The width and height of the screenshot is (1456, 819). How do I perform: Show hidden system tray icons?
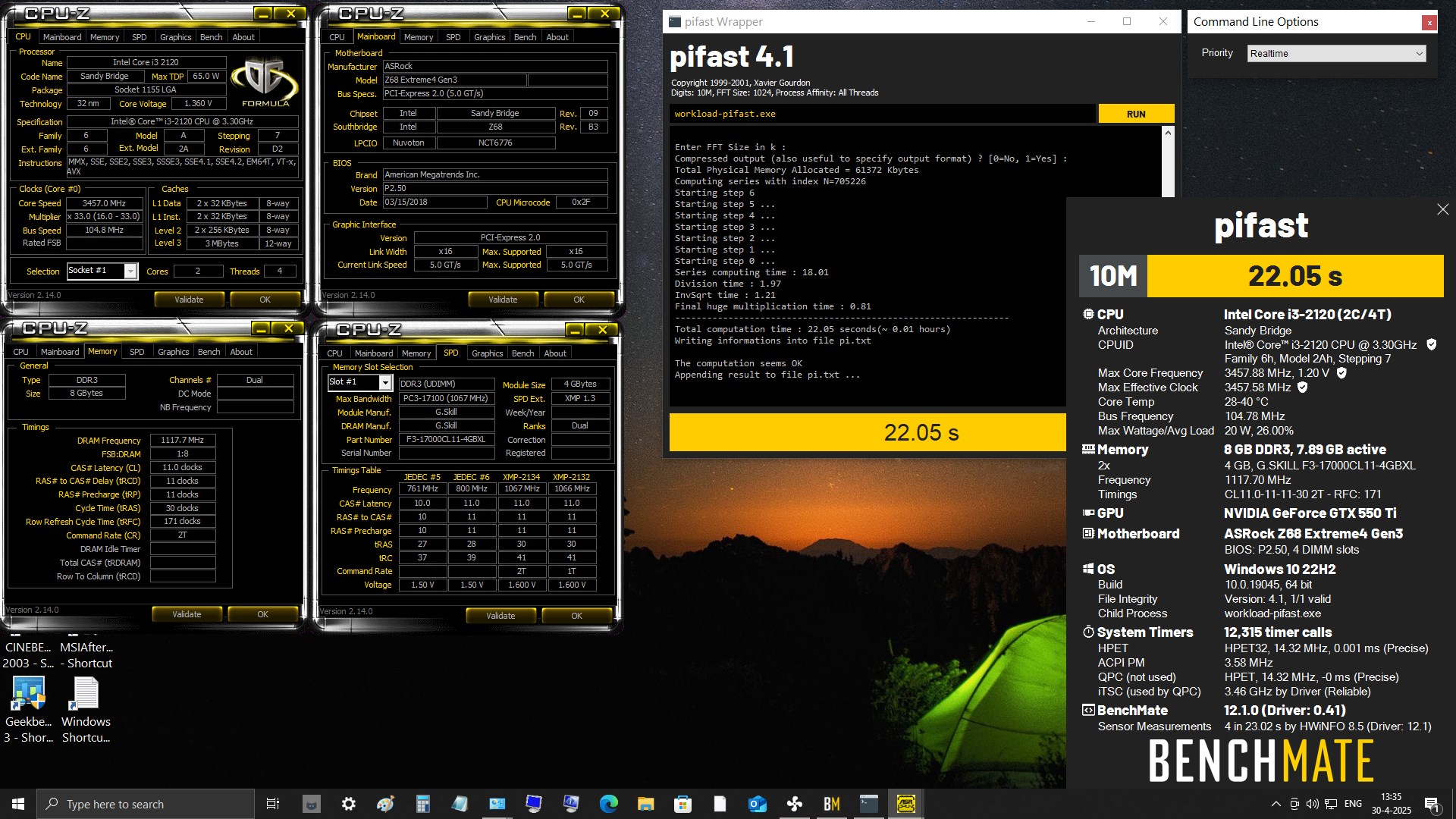tap(1276, 804)
